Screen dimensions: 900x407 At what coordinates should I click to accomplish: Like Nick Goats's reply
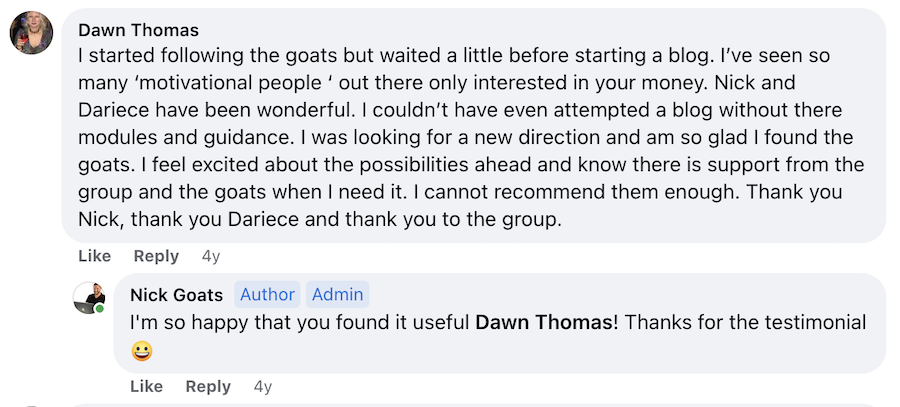147,386
